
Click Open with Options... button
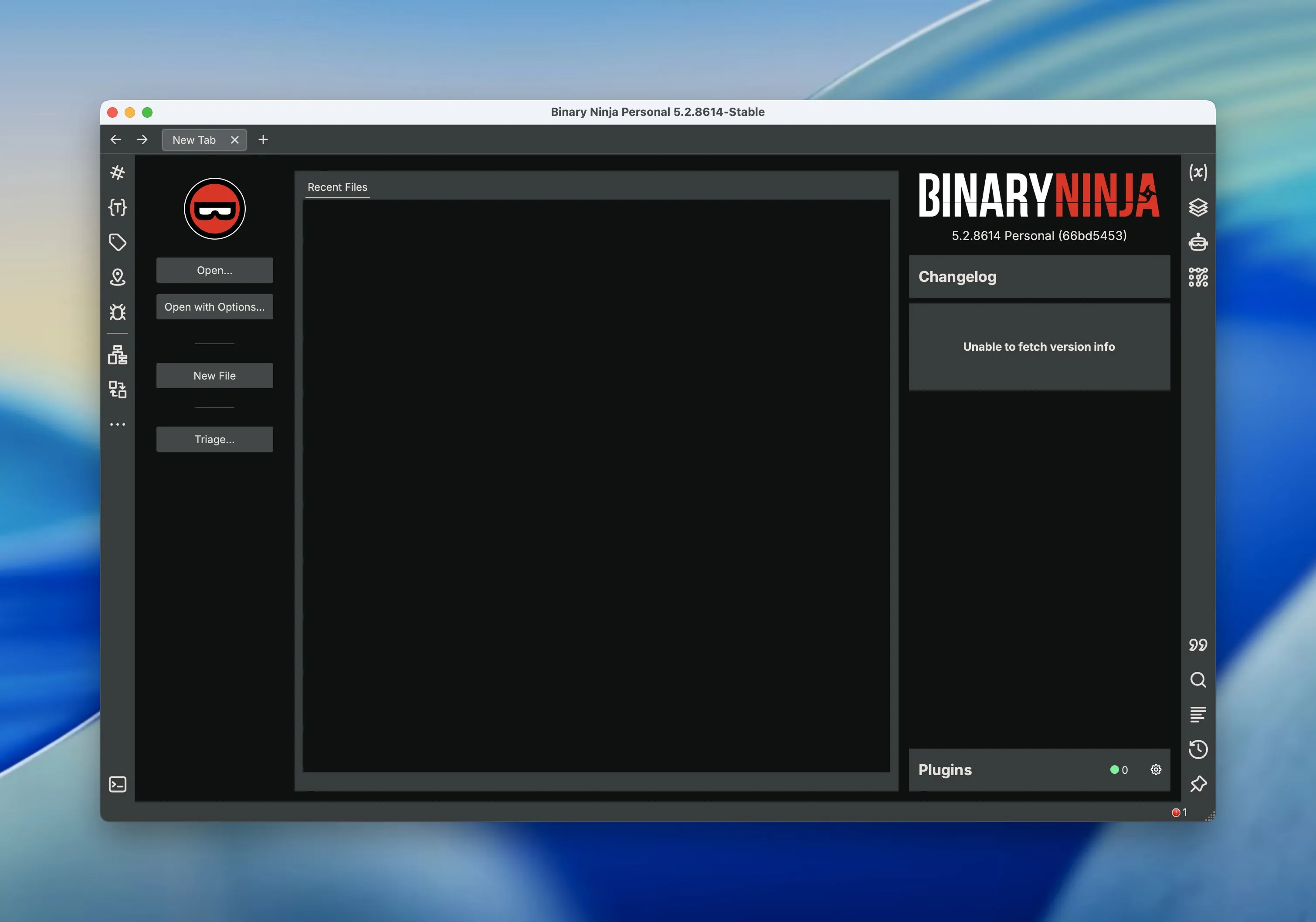coord(215,307)
